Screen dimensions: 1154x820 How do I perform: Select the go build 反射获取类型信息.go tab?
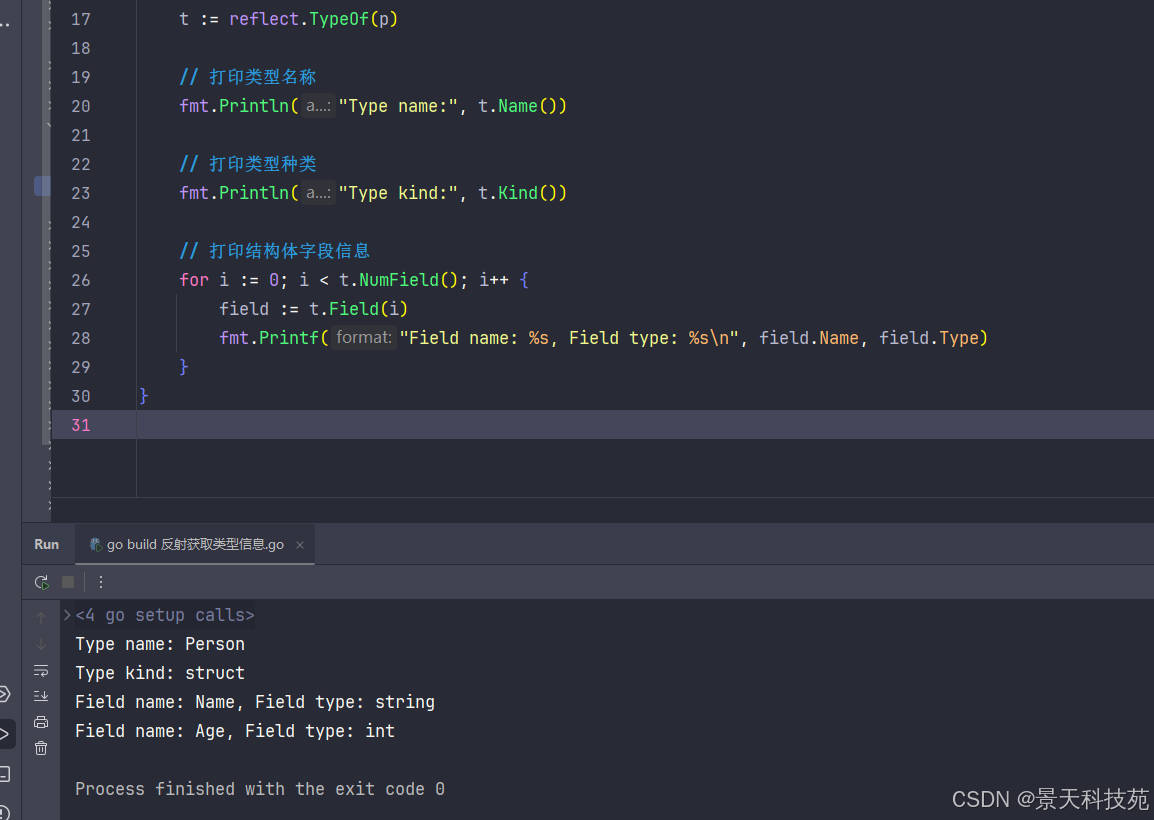195,545
